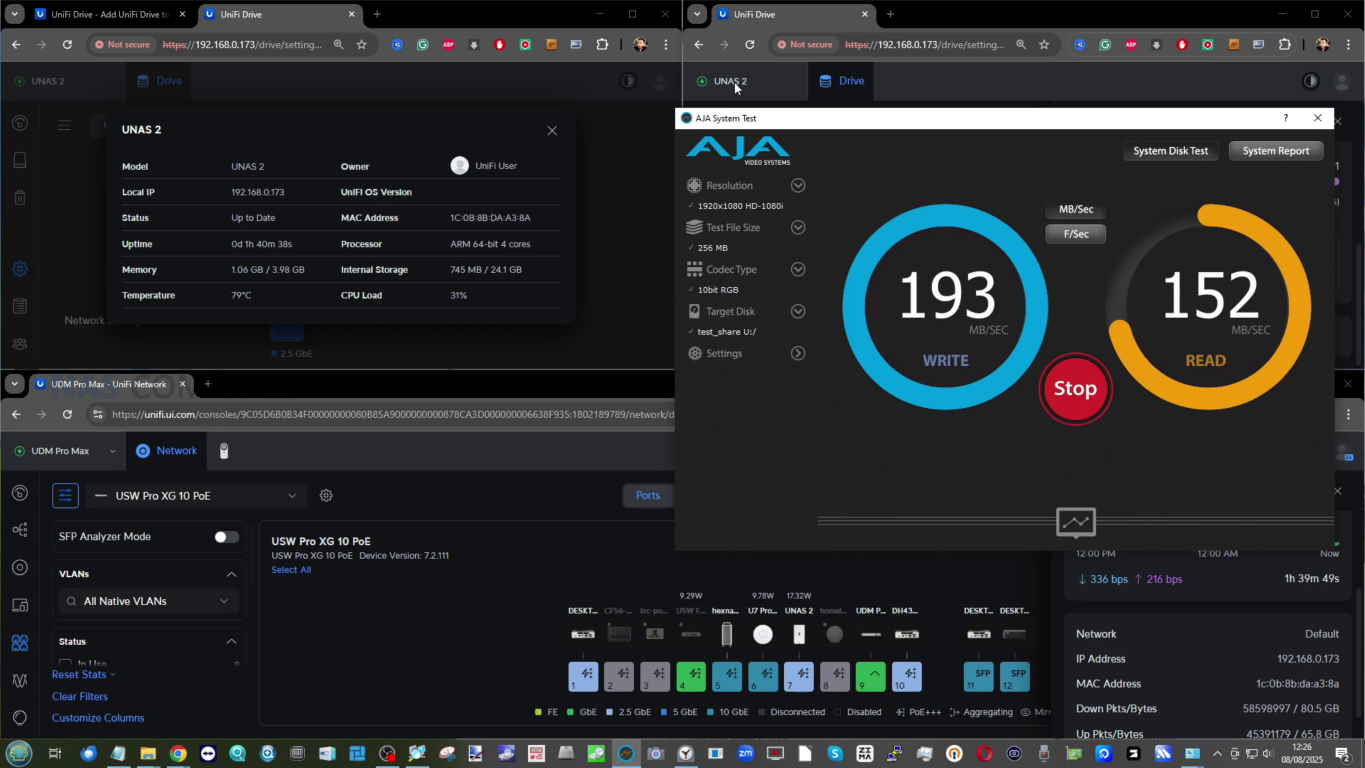This screenshot has width=1365, height=768.
Task: Click the Protect camera icon beside Network tab
Action: click(224, 451)
